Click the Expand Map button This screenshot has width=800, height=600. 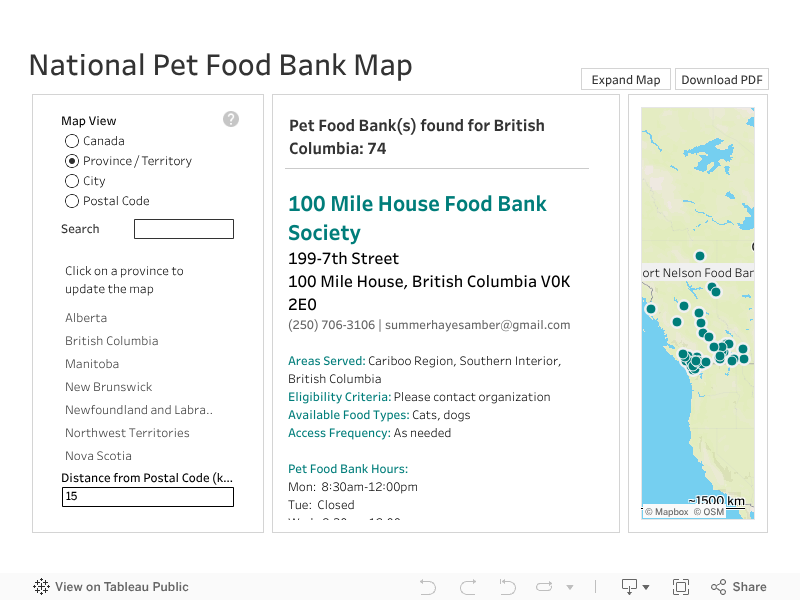click(626, 80)
